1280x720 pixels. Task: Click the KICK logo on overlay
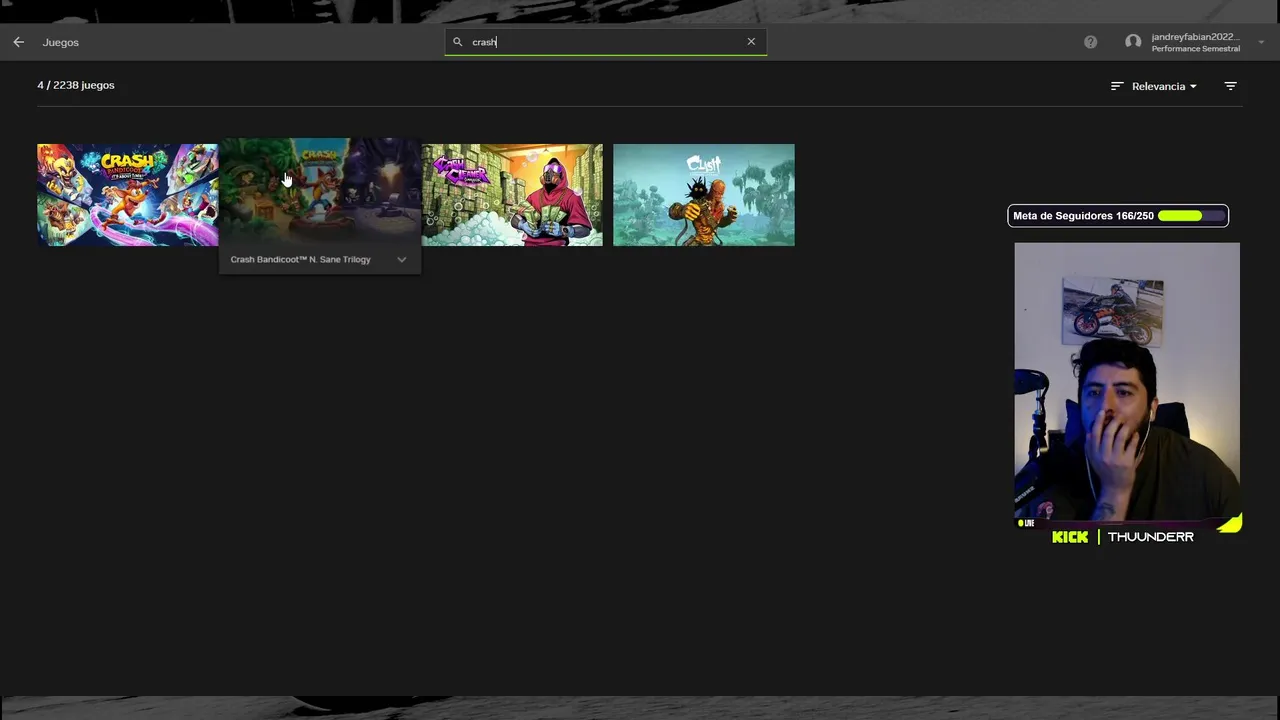pyautogui.click(x=1070, y=537)
